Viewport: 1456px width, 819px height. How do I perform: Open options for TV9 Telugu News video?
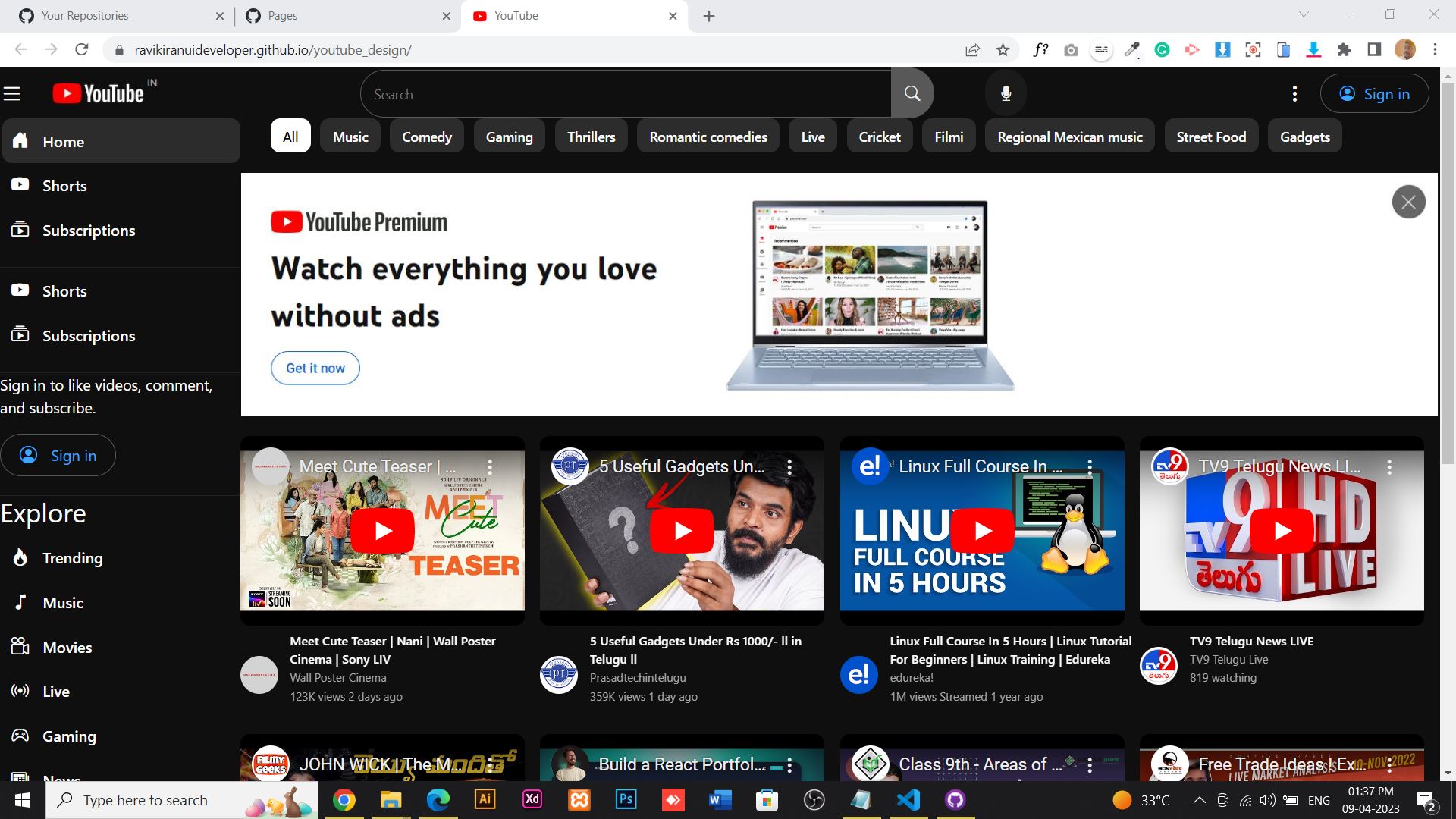tap(1389, 466)
